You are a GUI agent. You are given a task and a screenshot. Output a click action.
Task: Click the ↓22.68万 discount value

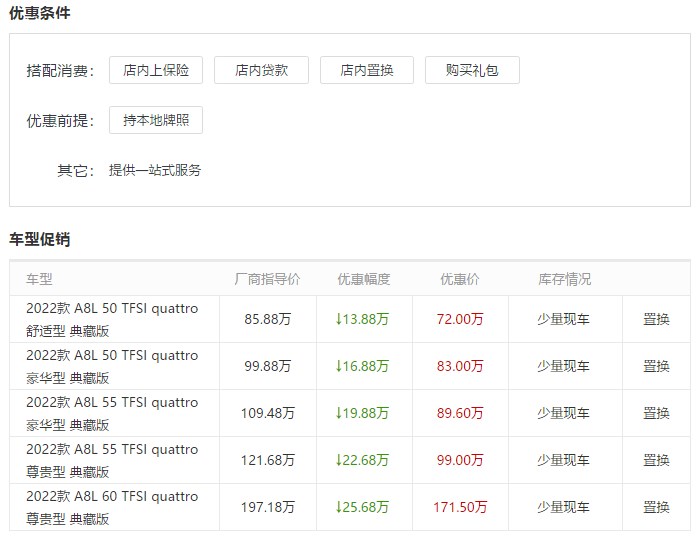click(362, 460)
